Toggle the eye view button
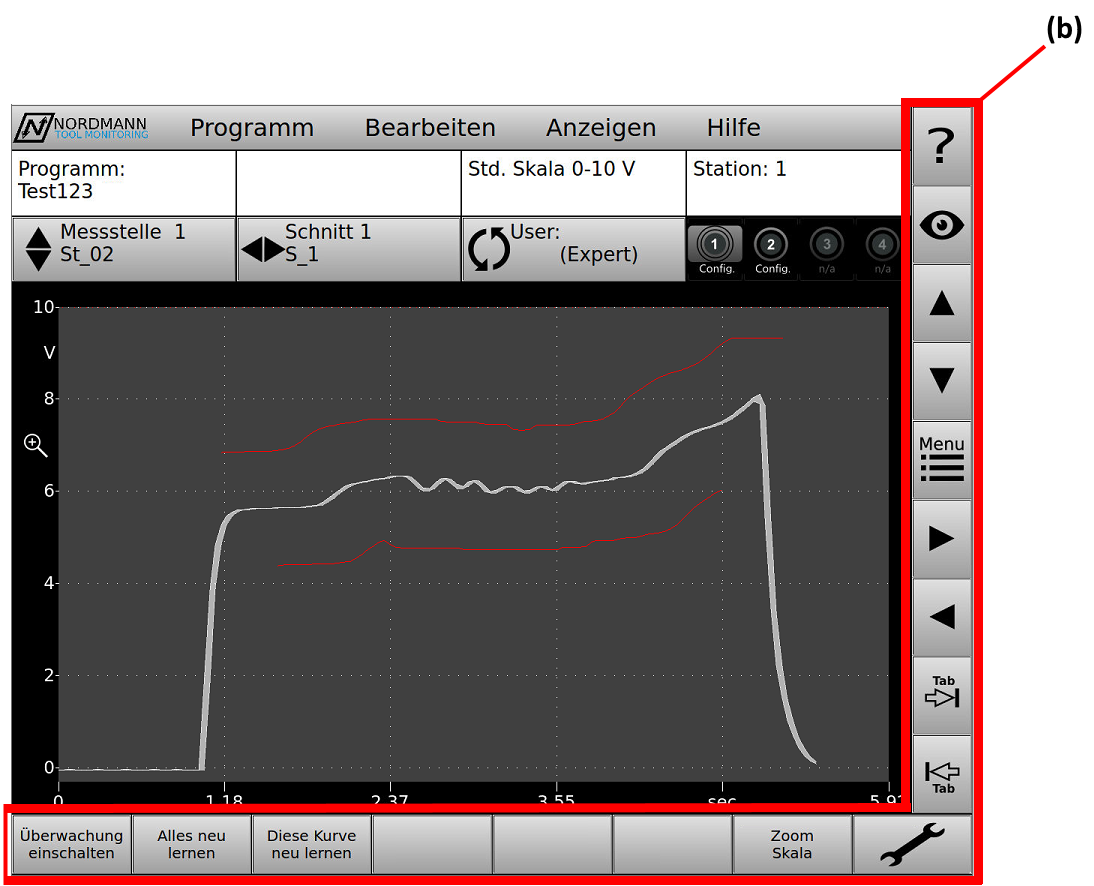This screenshot has width=1094, height=886. (x=941, y=225)
